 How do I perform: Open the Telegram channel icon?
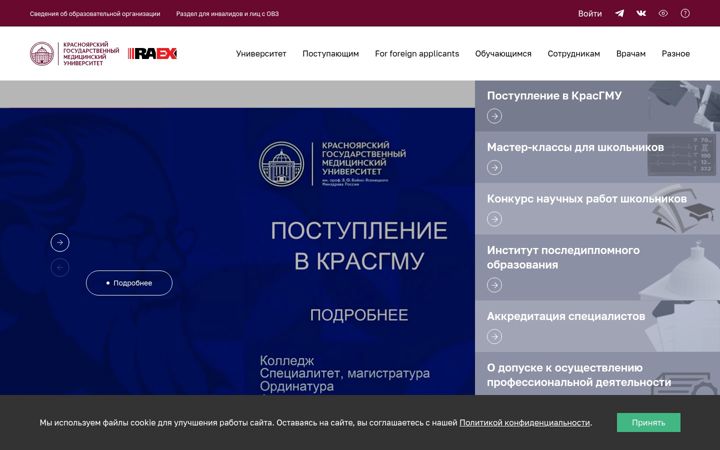[619, 13]
